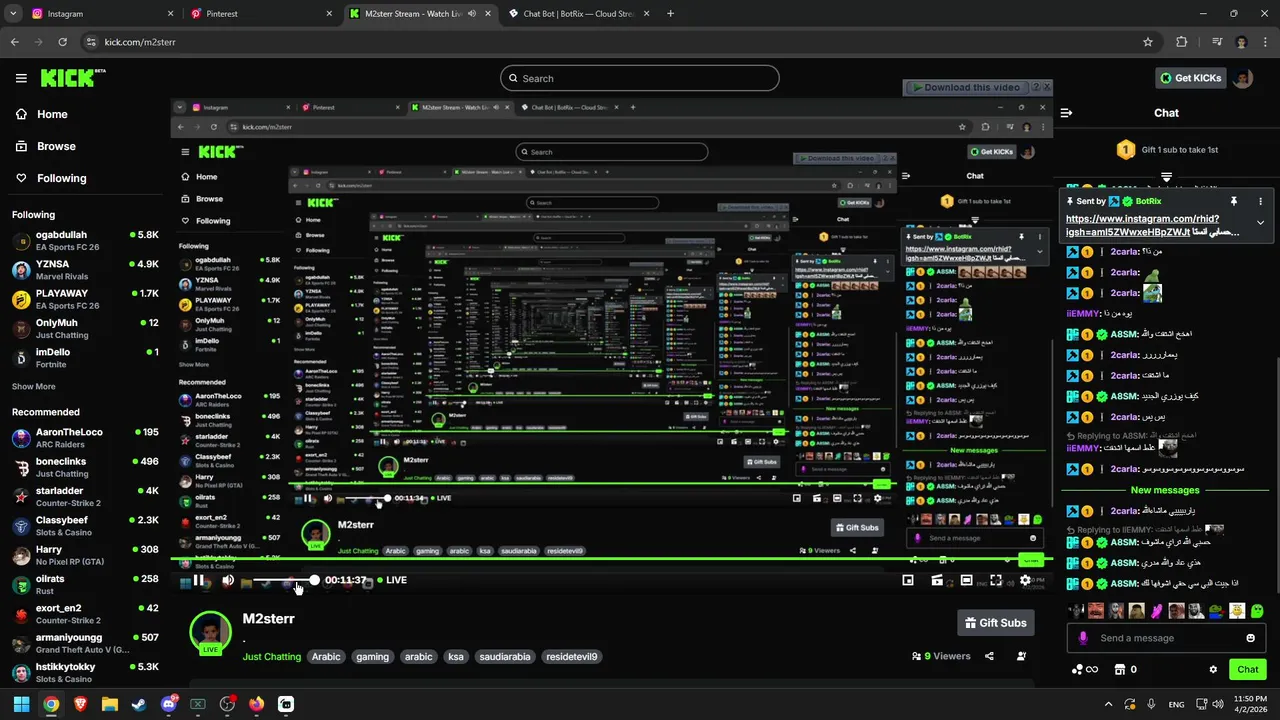Jump to LIVE in the player

(x=392, y=580)
